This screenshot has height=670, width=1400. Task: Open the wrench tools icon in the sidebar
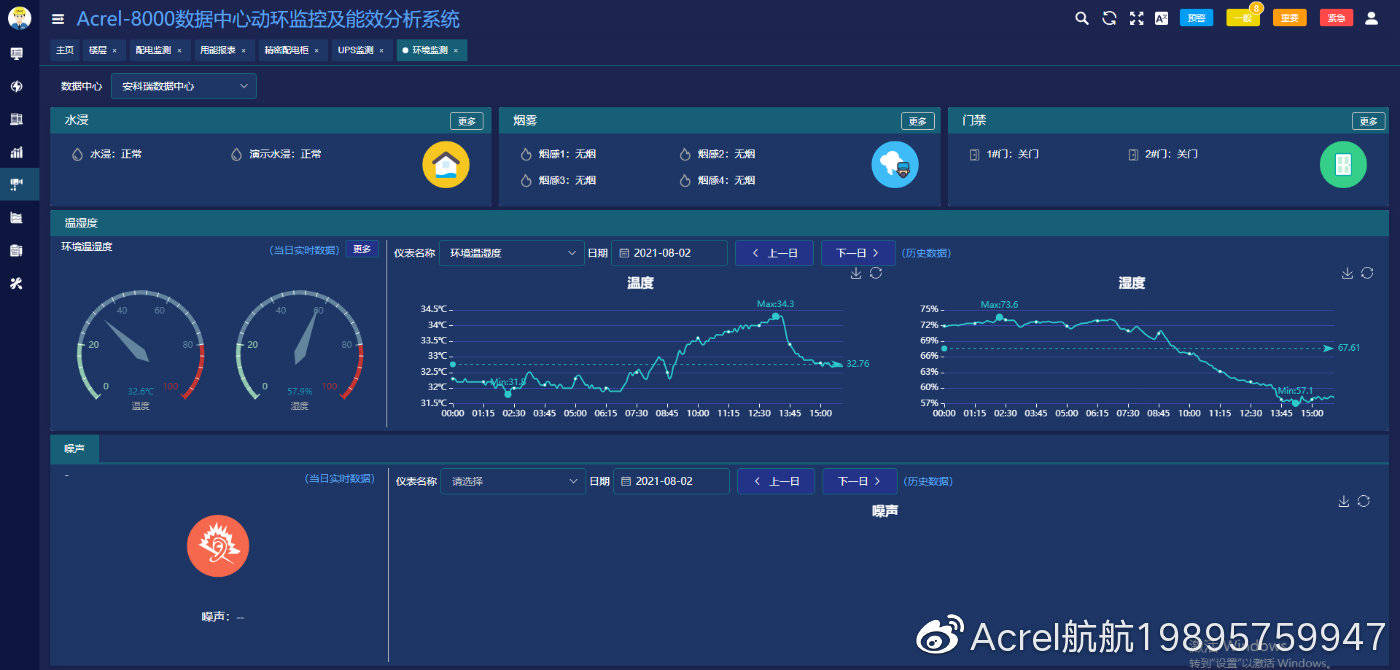[x=16, y=283]
